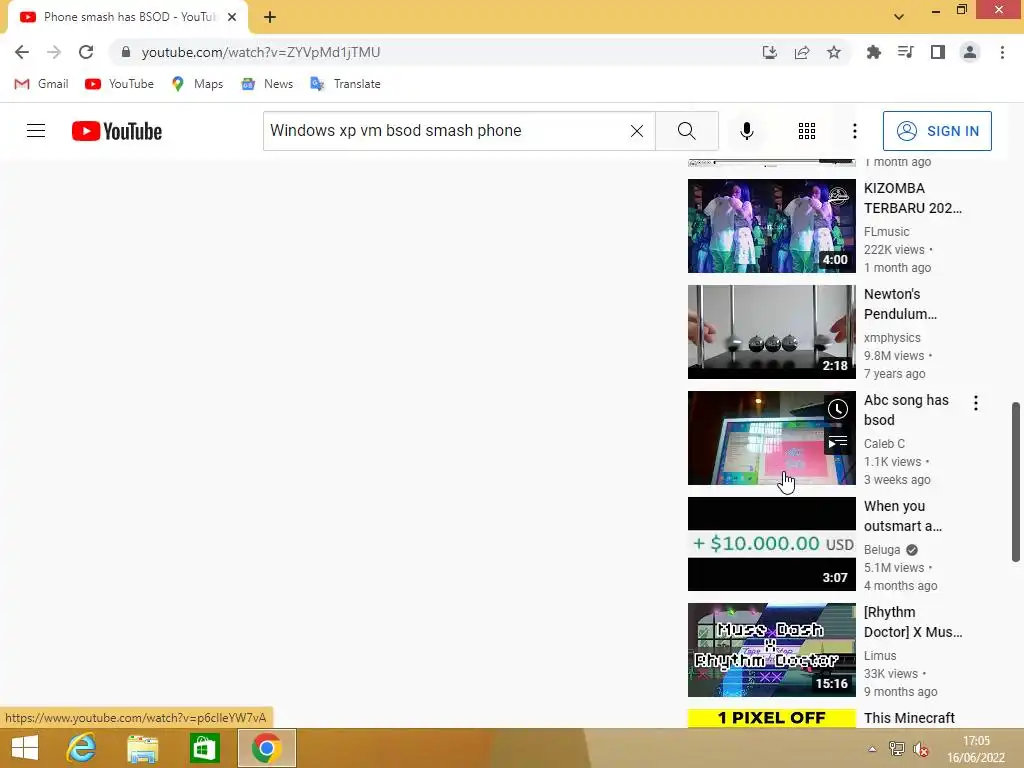Click the Newton's Pendulum title
This screenshot has width=1024, height=768.
[900, 304]
